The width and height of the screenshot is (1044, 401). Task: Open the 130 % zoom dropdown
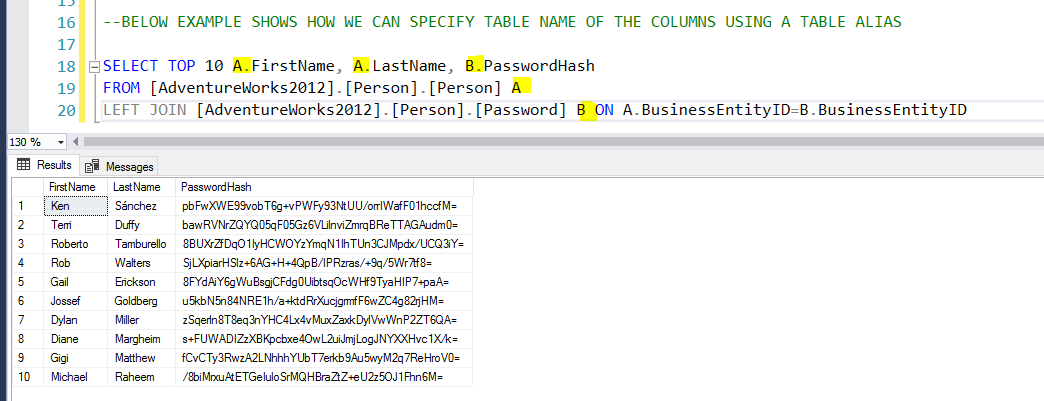pos(61,142)
